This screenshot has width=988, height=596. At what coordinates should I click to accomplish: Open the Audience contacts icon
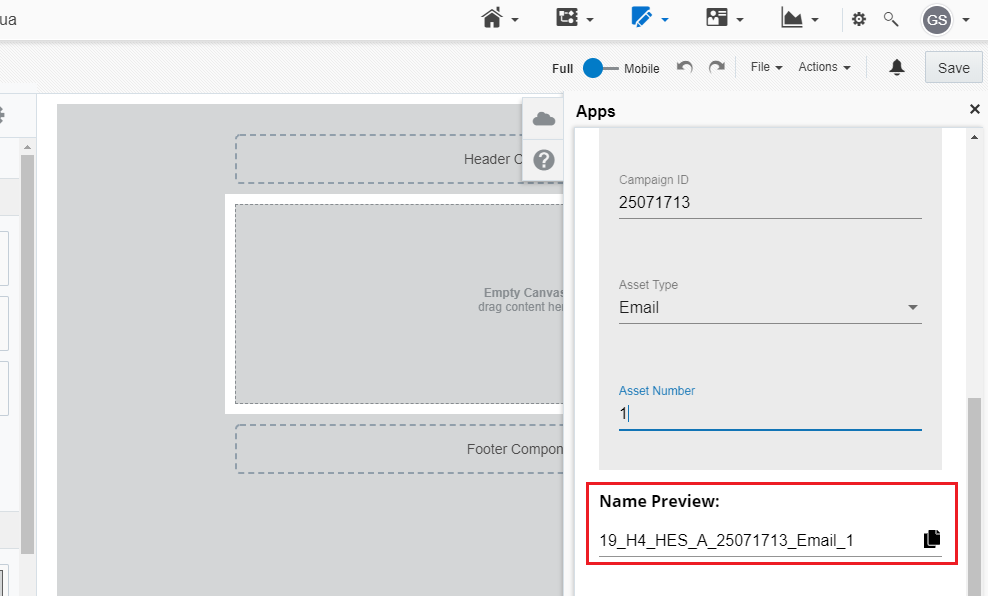[x=716, y=17]
